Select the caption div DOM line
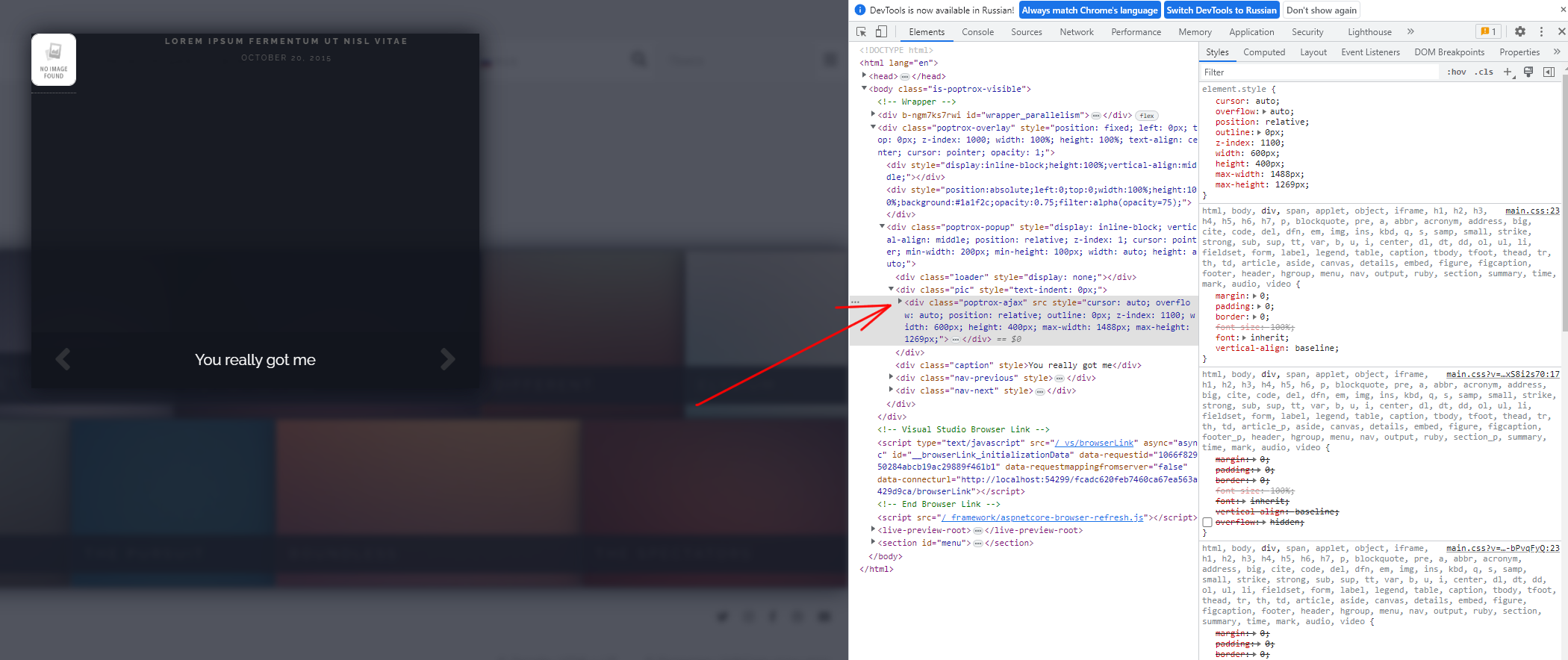 (x=1018, y=365)
